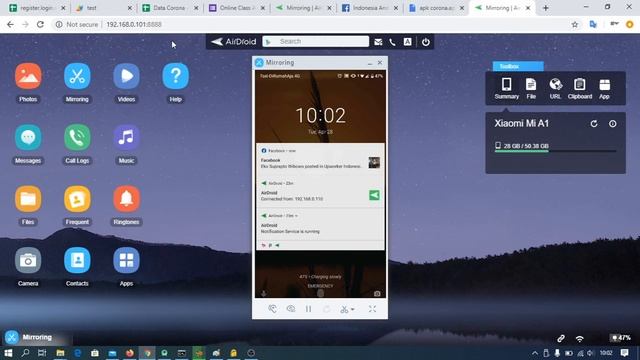Click the touch gesture icon in Mirroring toolbar
The image size is (640, 360).
coord(273,309)
